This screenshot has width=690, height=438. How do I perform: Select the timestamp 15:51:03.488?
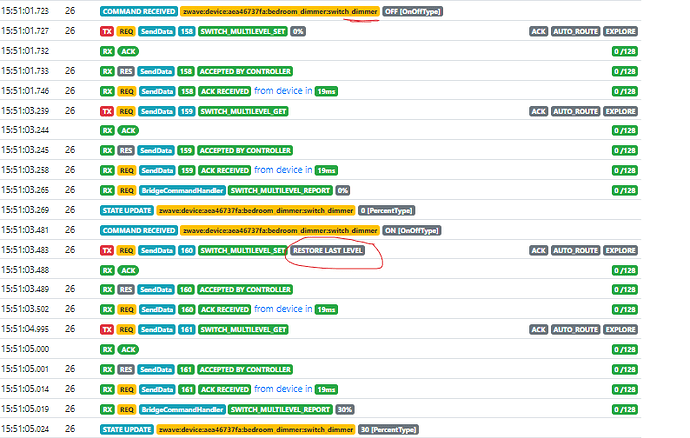point(25,270)
